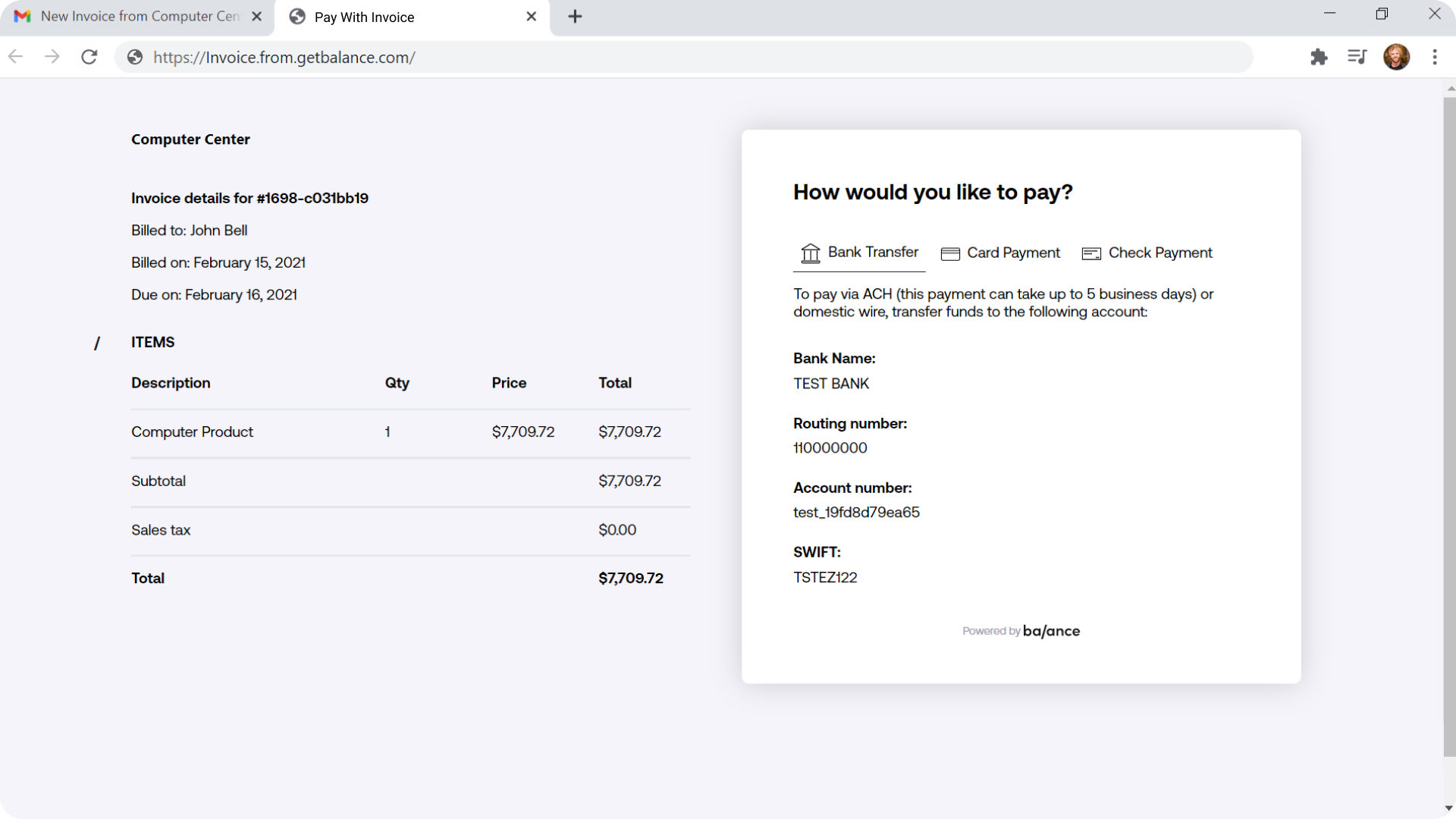Open the Chrome three-dot menu
The width and height of the screenshot is (1456, 819).
tap(1435, 57)
